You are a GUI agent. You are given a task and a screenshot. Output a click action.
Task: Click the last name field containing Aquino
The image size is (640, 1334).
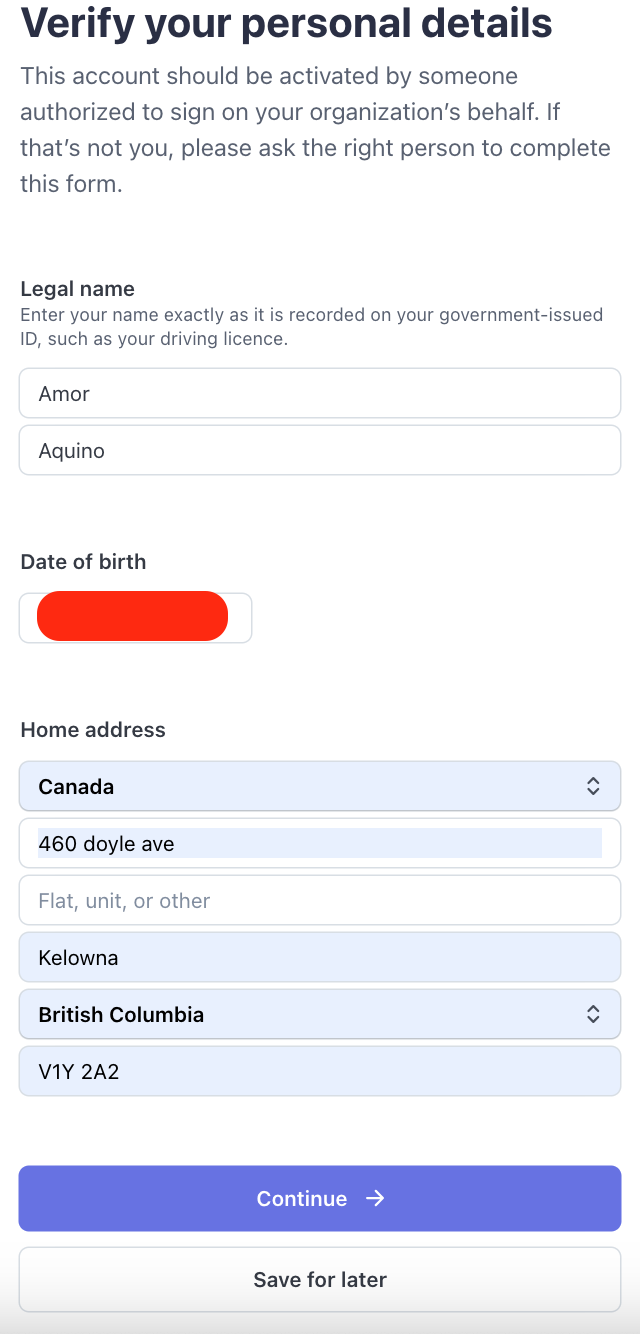point(320,450)
